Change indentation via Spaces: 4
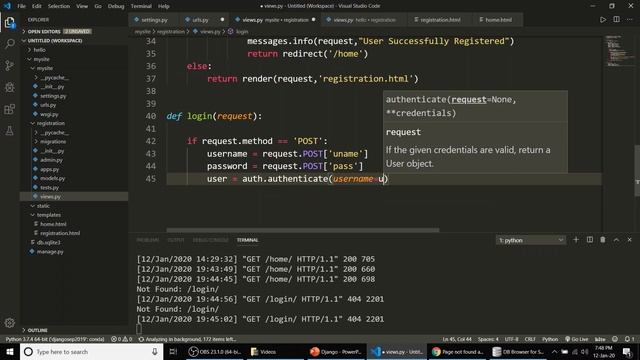The height and width of the screenshot is (360, 640). coord(488,339)
